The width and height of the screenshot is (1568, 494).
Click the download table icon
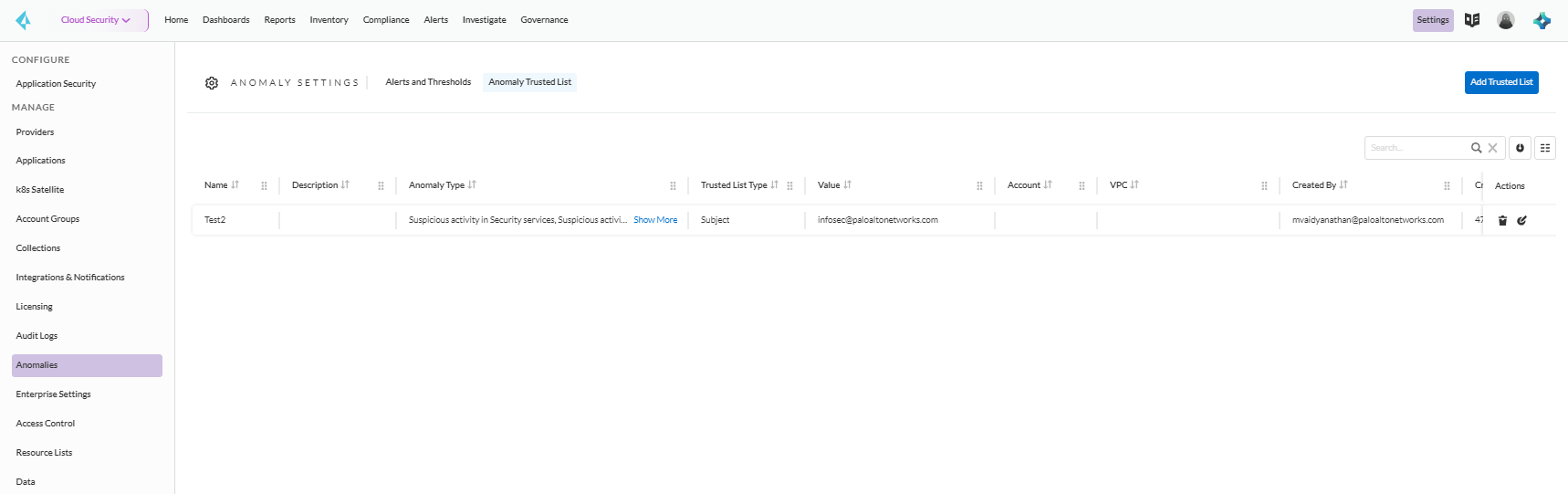coord(1520,148)
